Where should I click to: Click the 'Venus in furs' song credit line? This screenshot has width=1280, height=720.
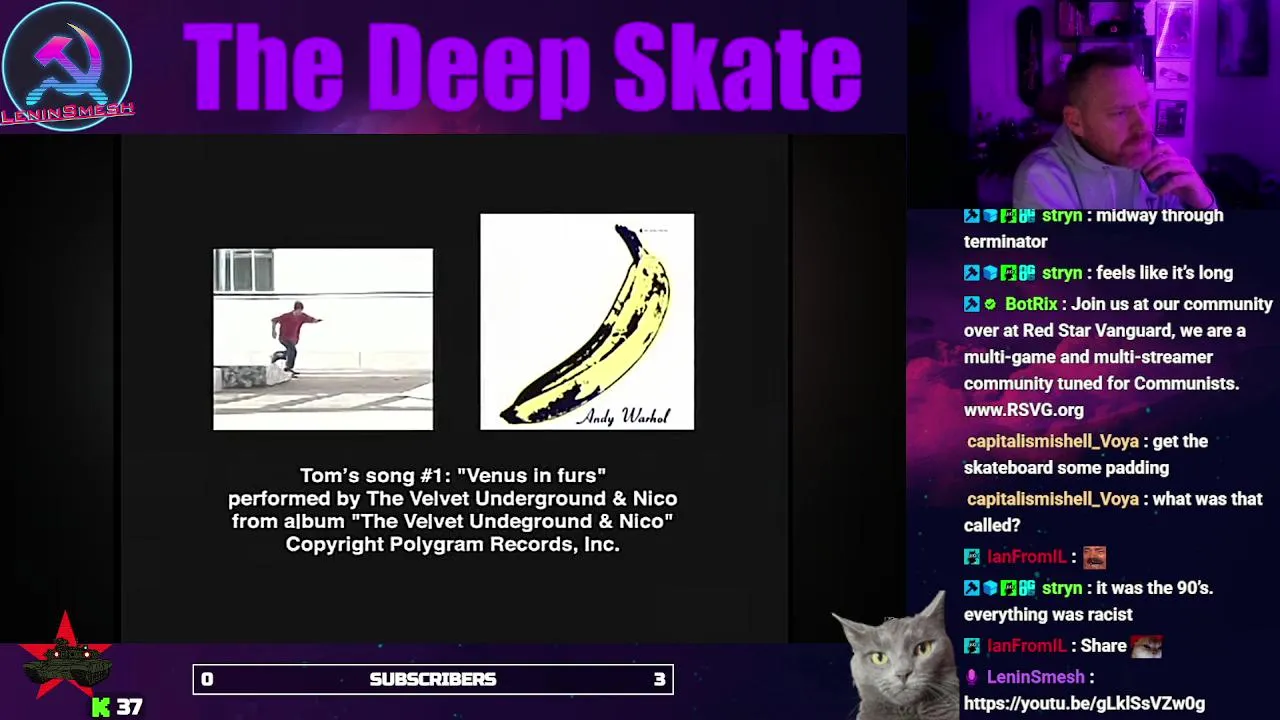pyautogui.click(x=453, y=476)
